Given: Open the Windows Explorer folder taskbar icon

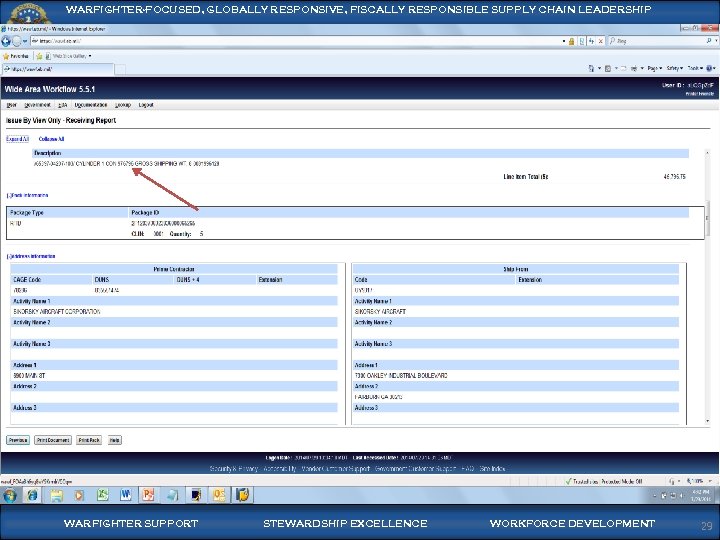Looking at the screenshot, I should point(56,495).
